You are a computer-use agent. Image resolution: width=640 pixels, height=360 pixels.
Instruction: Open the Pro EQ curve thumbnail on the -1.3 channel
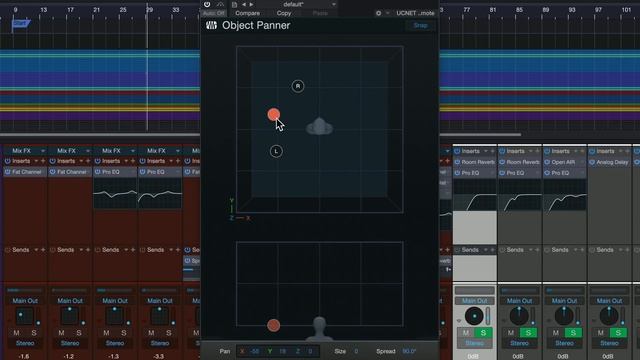(x=115, y=193)
